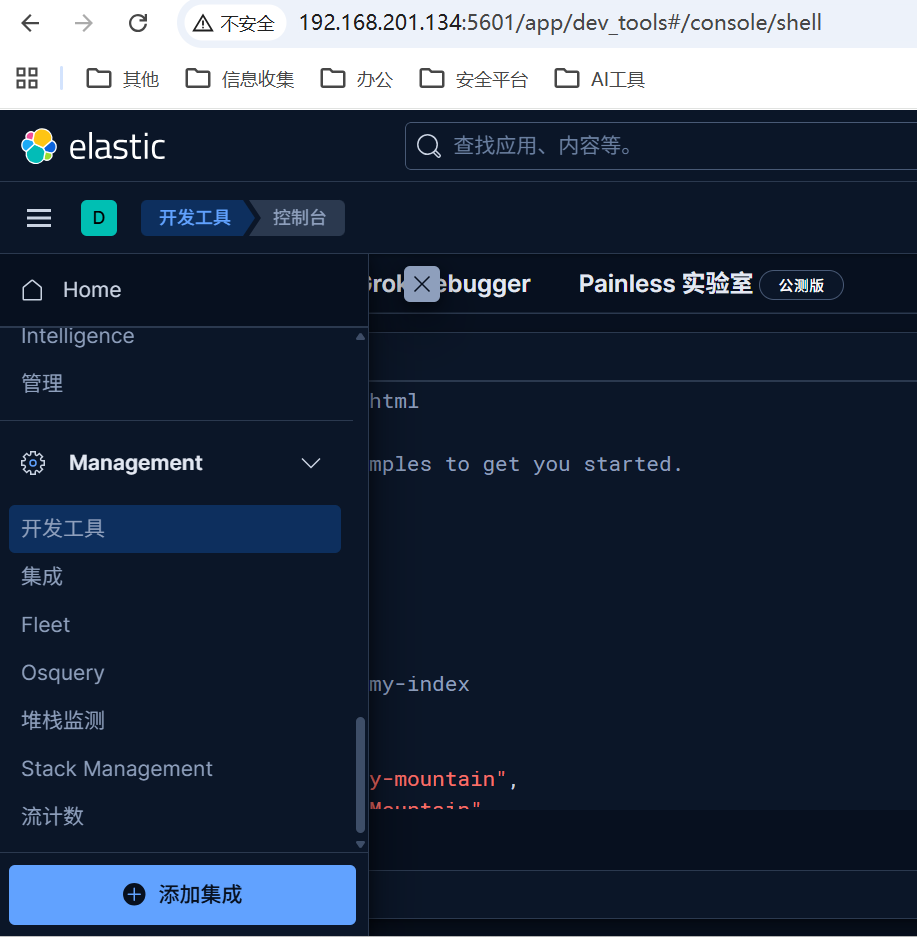
Task: Open the green D space avatar
Action: pyautogui.click(x=99, y=218)
